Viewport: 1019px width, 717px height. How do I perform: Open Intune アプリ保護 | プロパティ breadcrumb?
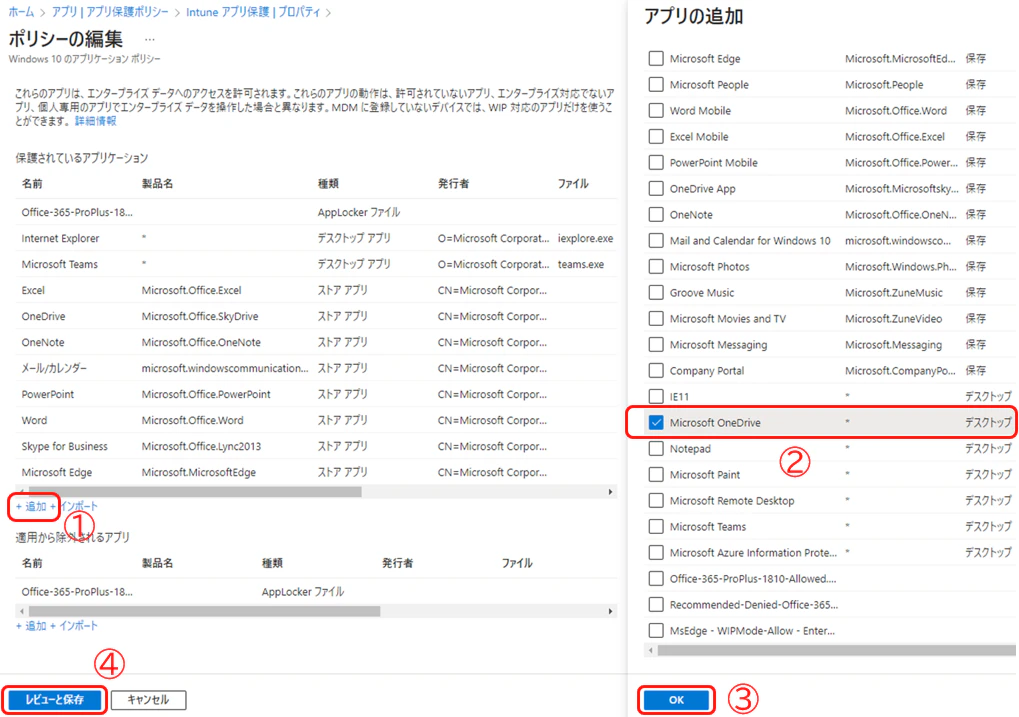[253, 12]
